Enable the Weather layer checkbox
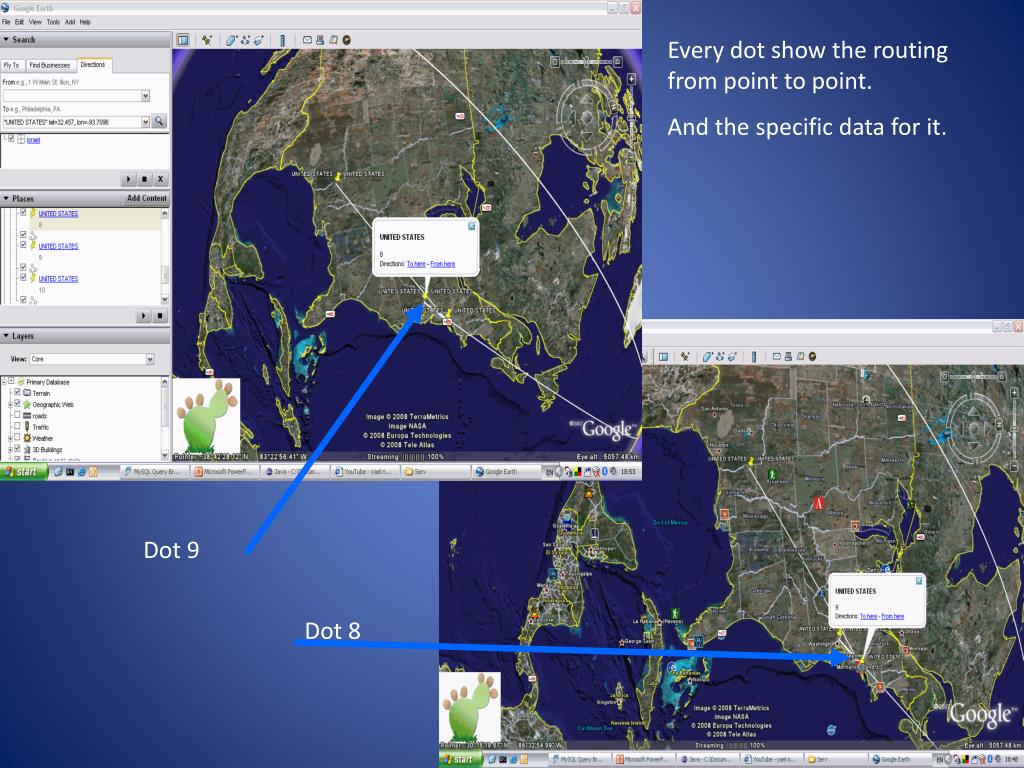 [x=18, y=438]
